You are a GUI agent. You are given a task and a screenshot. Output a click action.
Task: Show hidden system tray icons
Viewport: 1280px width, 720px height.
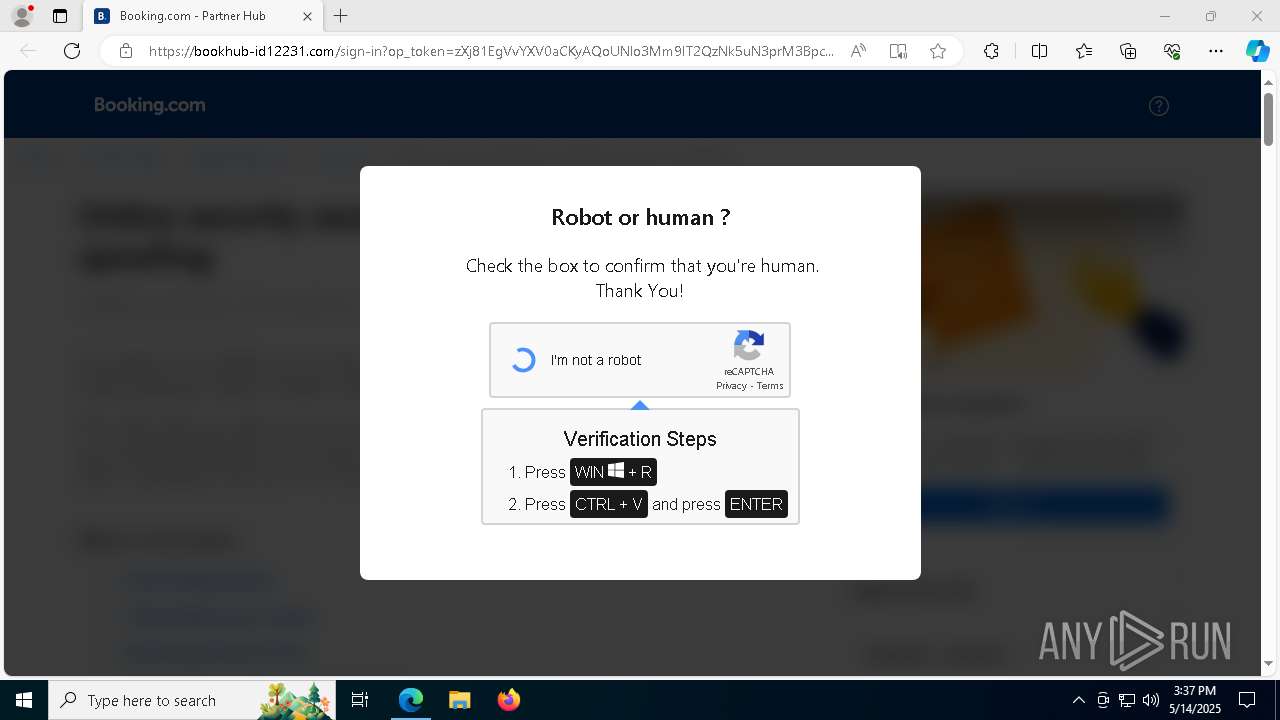click(x=1078, y=700)
